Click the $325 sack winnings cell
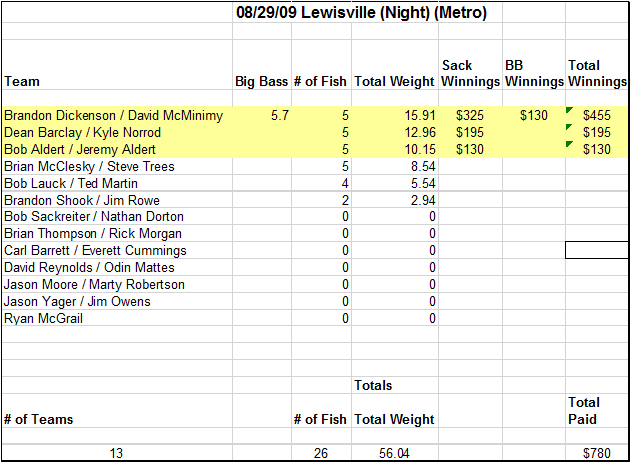The height and width of the screenshot is (465, 633). [470, 115]
